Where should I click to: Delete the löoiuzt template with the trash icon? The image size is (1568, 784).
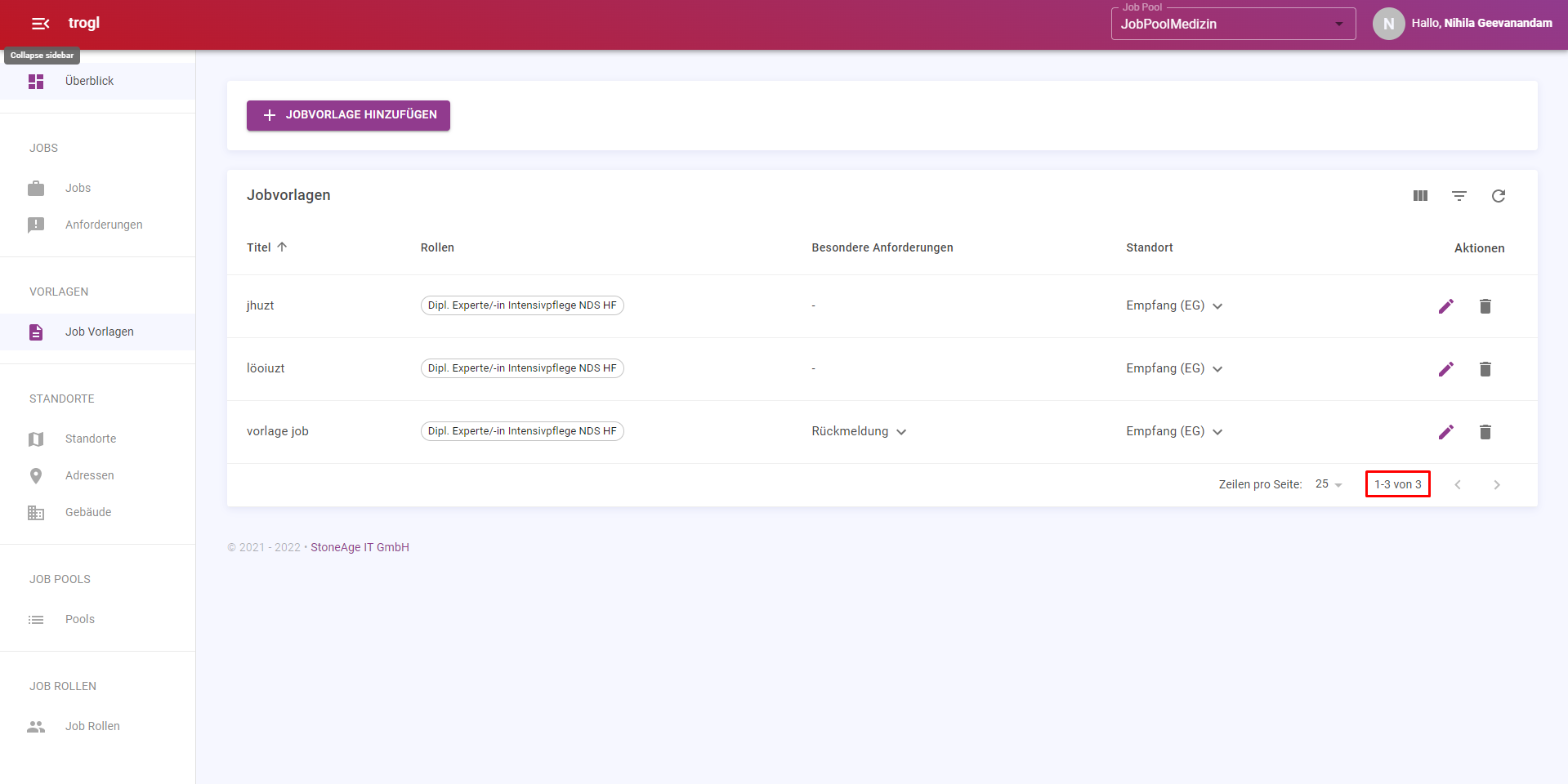point(1485,369)
